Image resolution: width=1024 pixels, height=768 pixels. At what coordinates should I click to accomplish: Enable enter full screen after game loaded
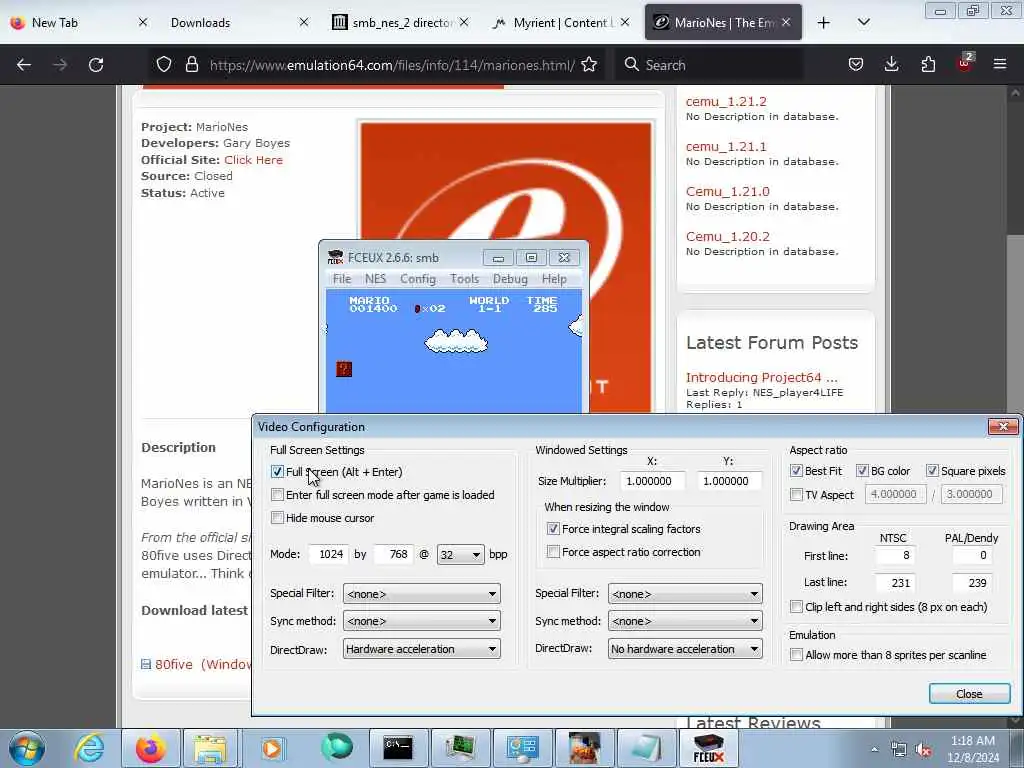point(278,495)
